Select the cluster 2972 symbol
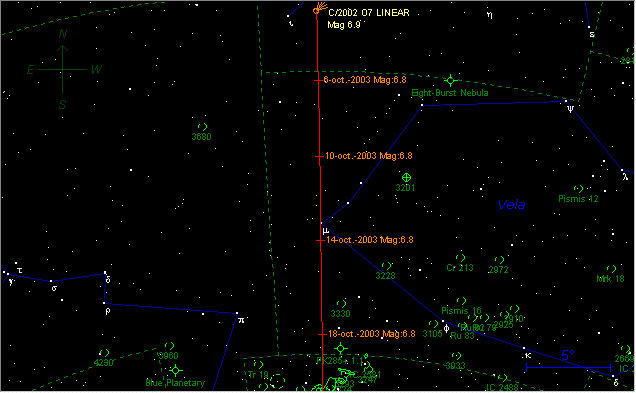This screenshot has width=636, height=393. coord(499,260)
